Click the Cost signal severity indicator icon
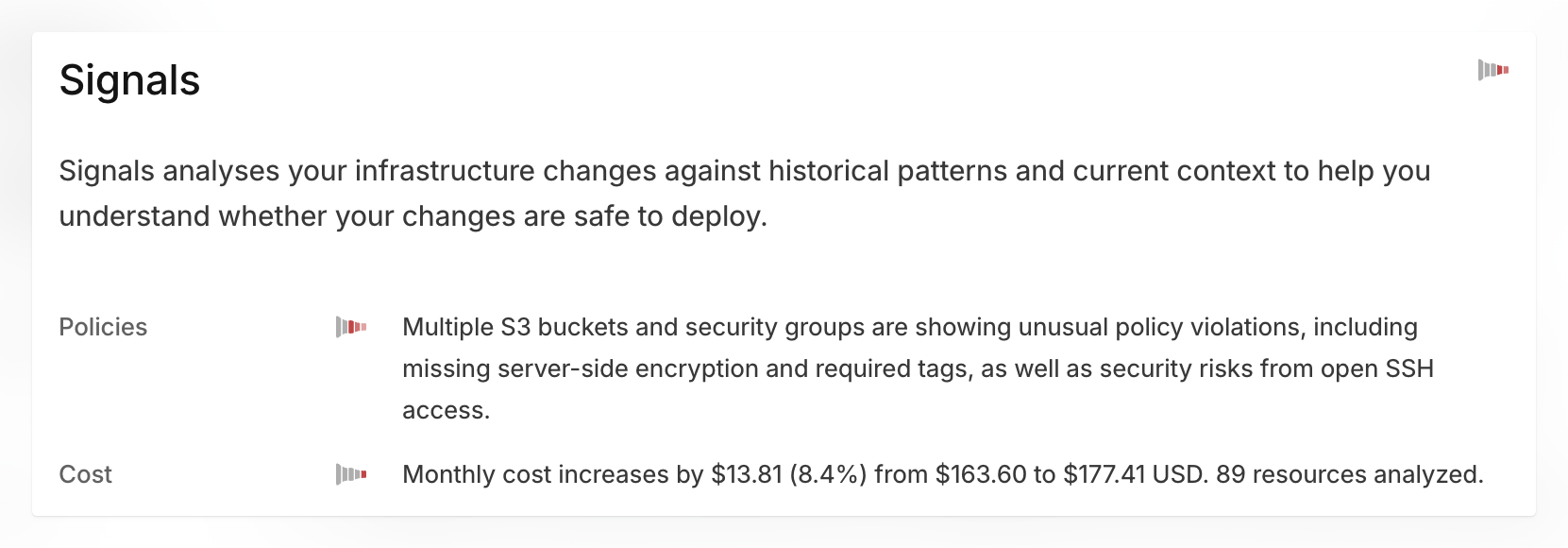This screenshot has width=1568, height=548. pyautogui.click(x=351, y=474)
